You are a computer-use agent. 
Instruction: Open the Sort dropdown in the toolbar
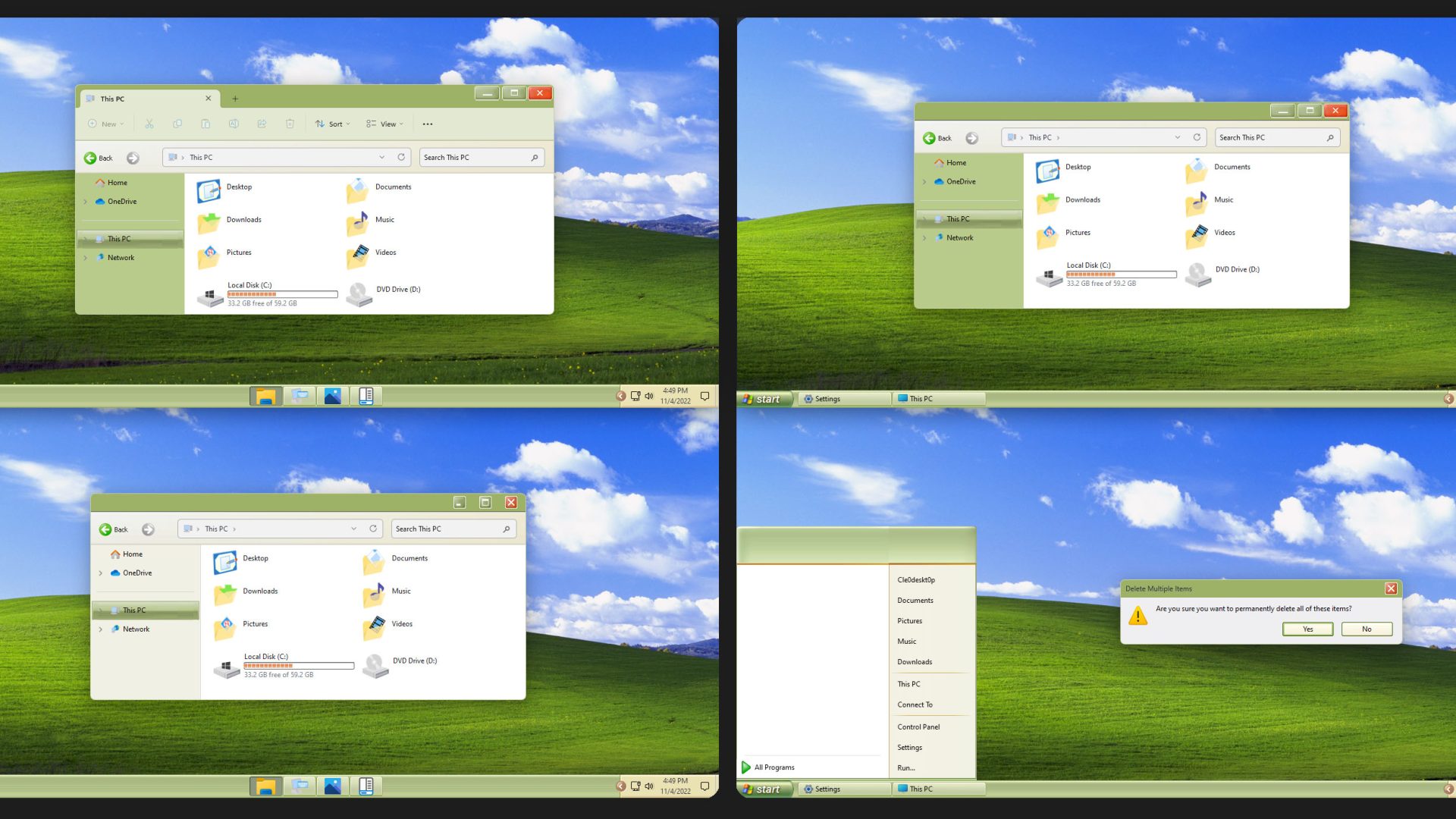332,123
